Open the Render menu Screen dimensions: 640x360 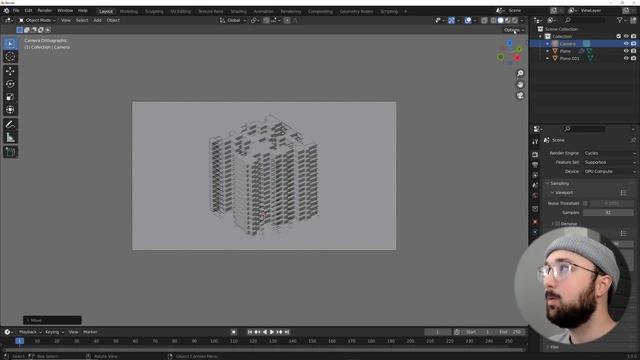click(x=44, y=11)
